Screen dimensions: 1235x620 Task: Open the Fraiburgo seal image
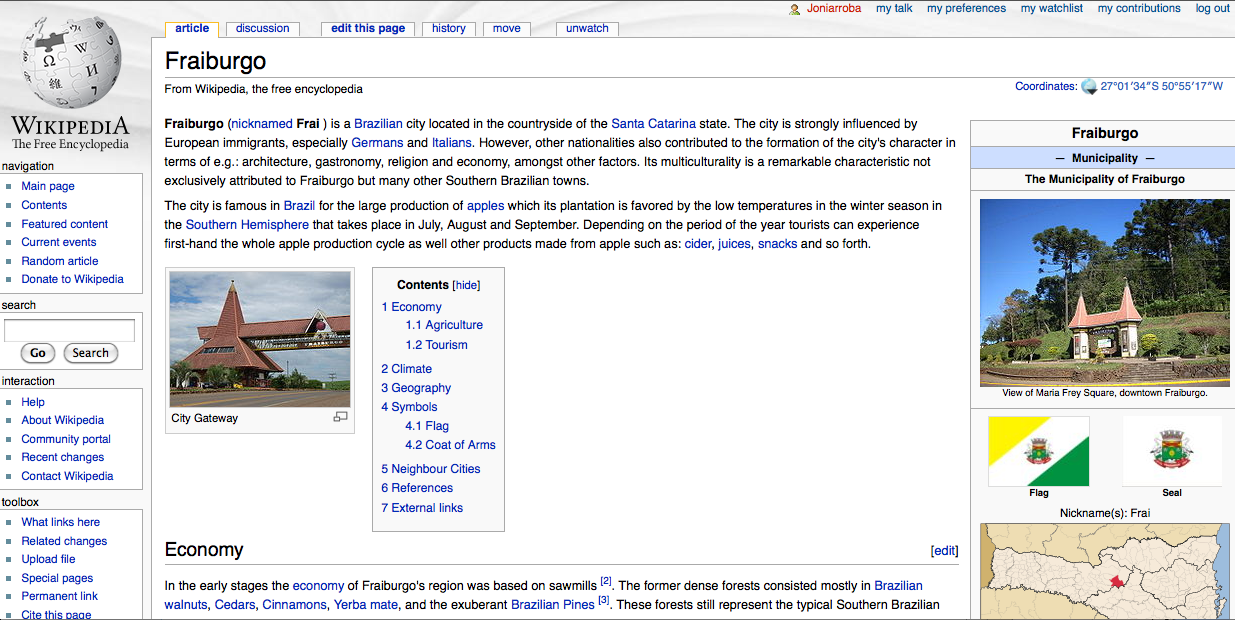click(1172, 451)
